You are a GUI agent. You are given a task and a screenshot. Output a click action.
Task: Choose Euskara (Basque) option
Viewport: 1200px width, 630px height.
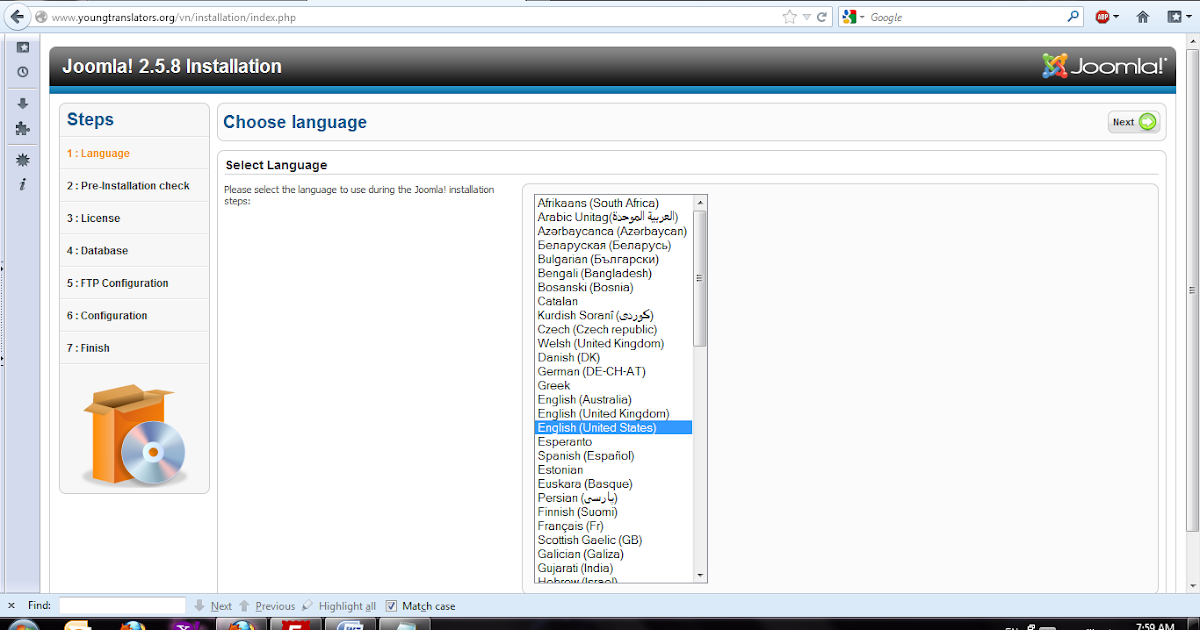point(613,483)
